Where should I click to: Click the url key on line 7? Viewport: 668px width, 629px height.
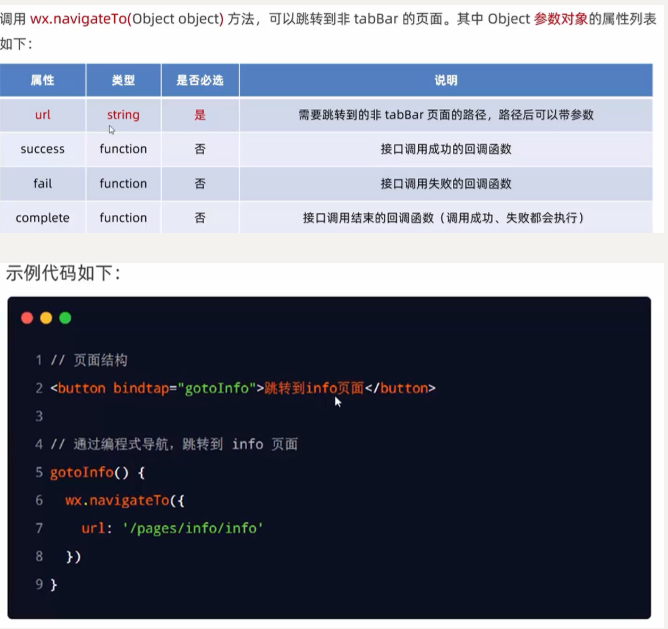pos(93,528)
